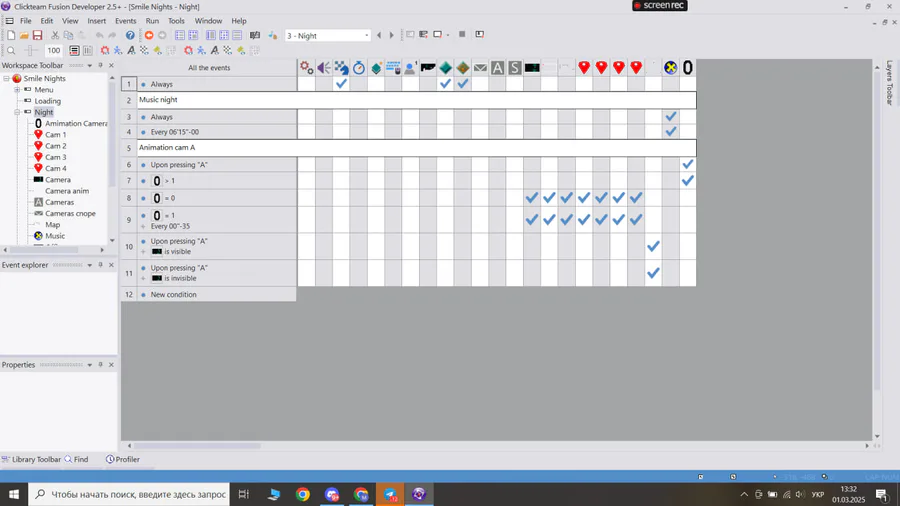The width and height of the screenshot is (900, 506).
Task: Click the previous frame arrow
Action: pos(379,36)
